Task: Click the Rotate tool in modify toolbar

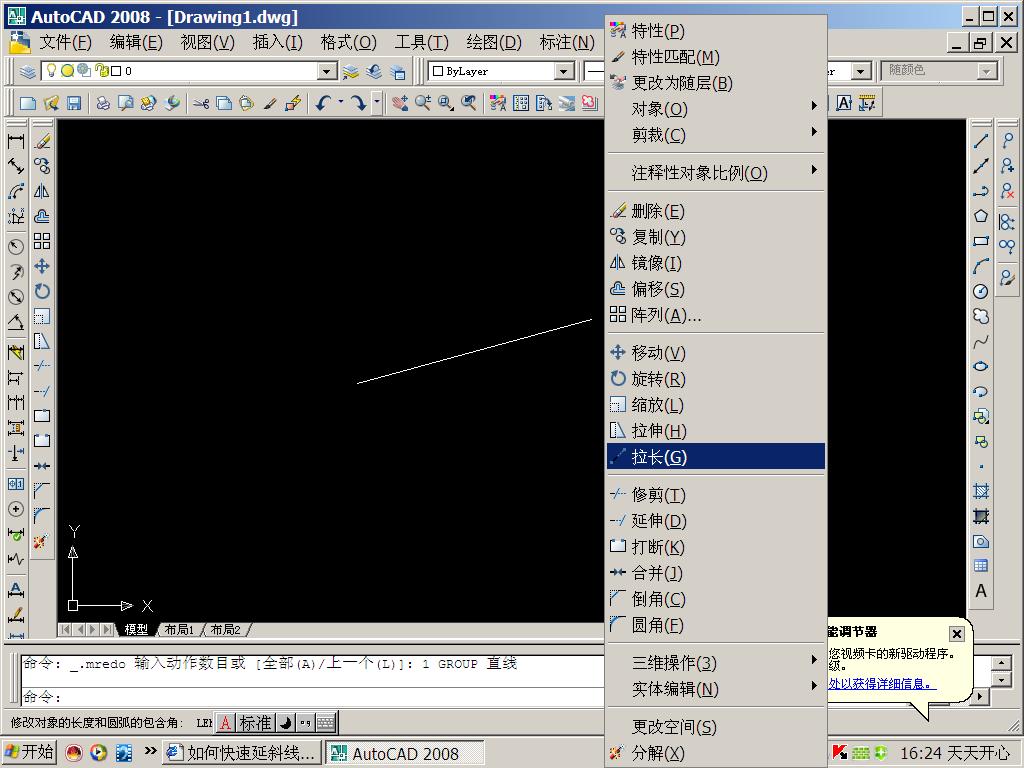Action: (42, 291)
